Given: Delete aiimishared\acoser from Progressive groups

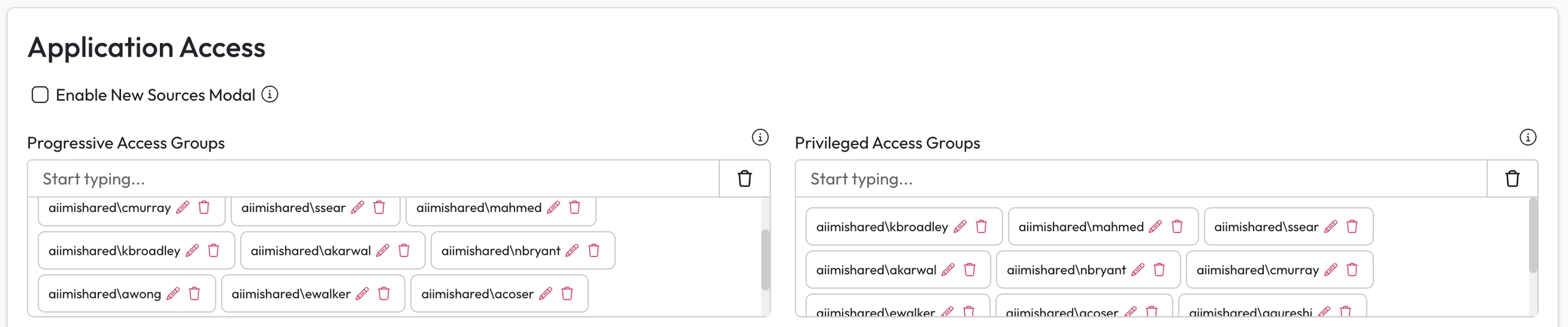Looking at the screenshot, I should pyautogui.click(x=568, y=294).
